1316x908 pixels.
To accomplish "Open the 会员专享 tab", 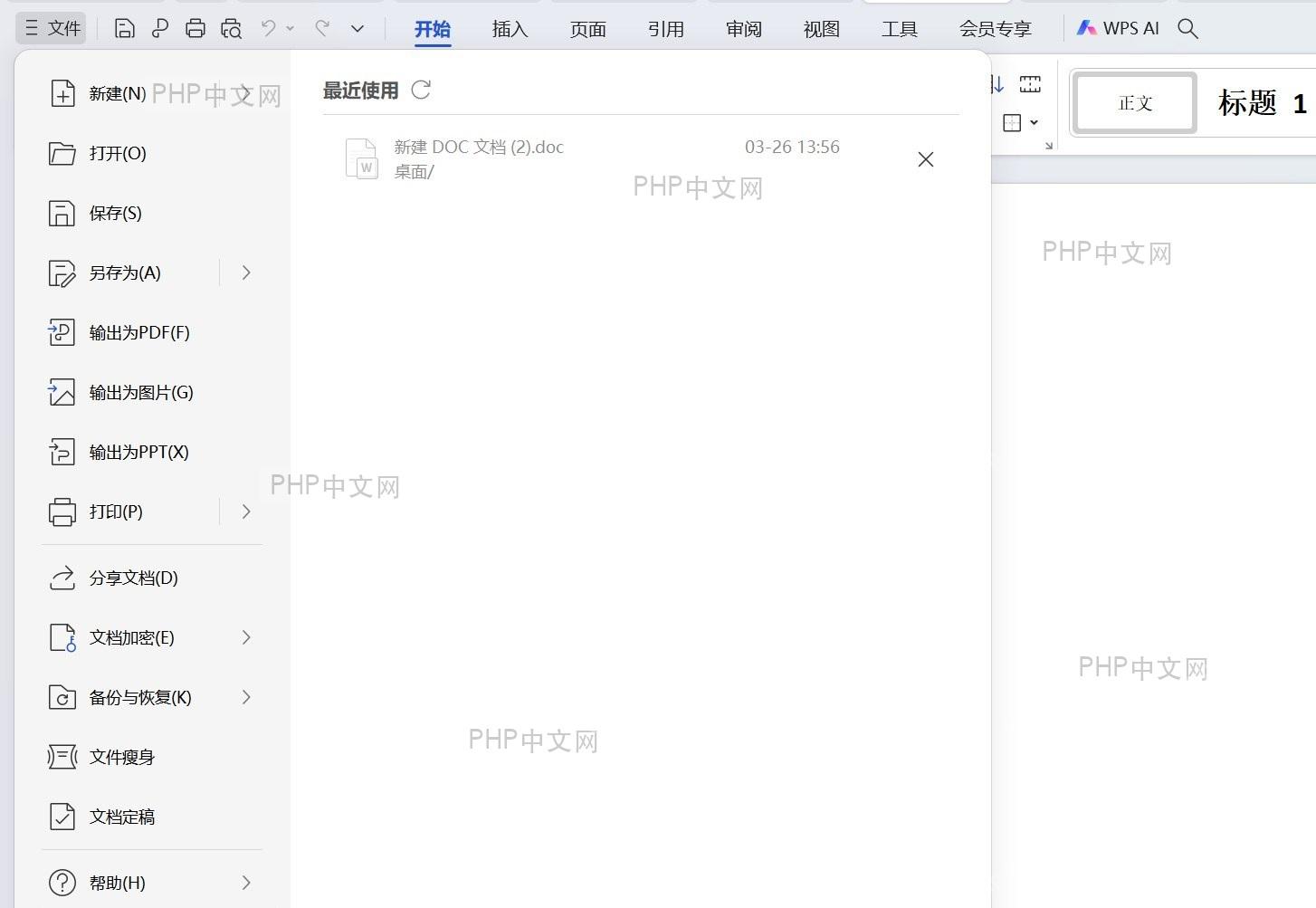I will 995,29.
